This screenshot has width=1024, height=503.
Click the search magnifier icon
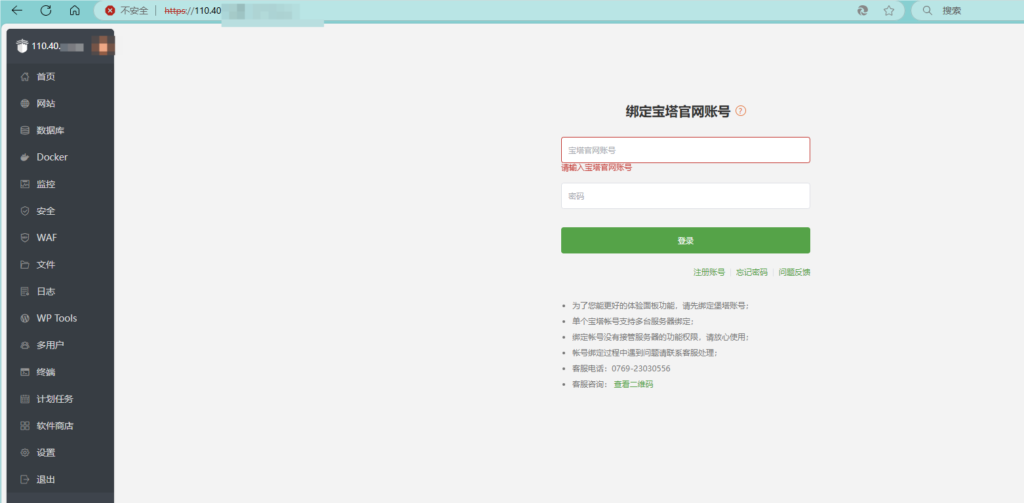(927, 10)
